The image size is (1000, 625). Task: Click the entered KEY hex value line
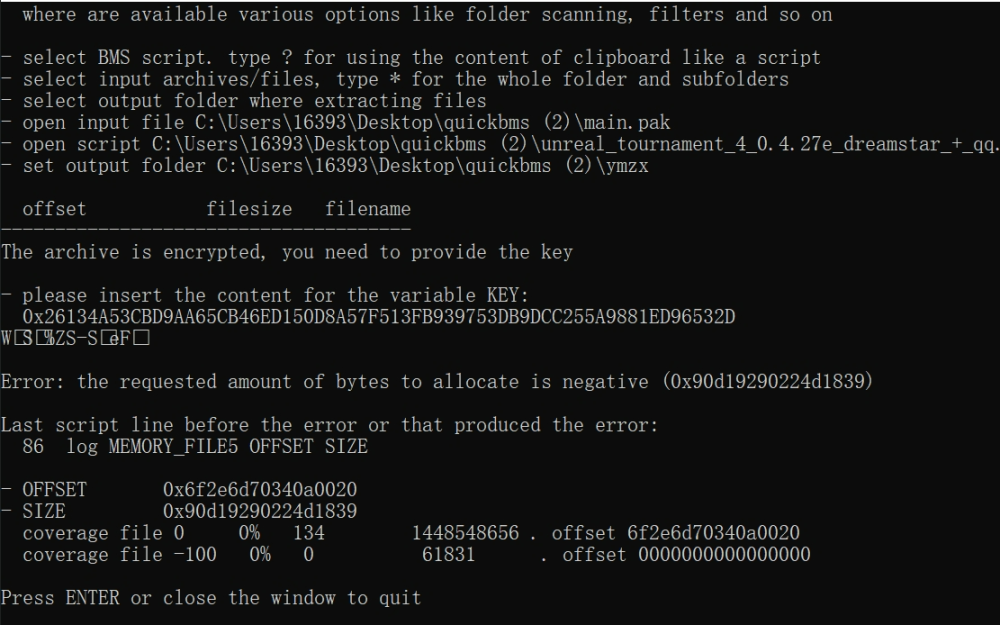[x=379, y=317]
